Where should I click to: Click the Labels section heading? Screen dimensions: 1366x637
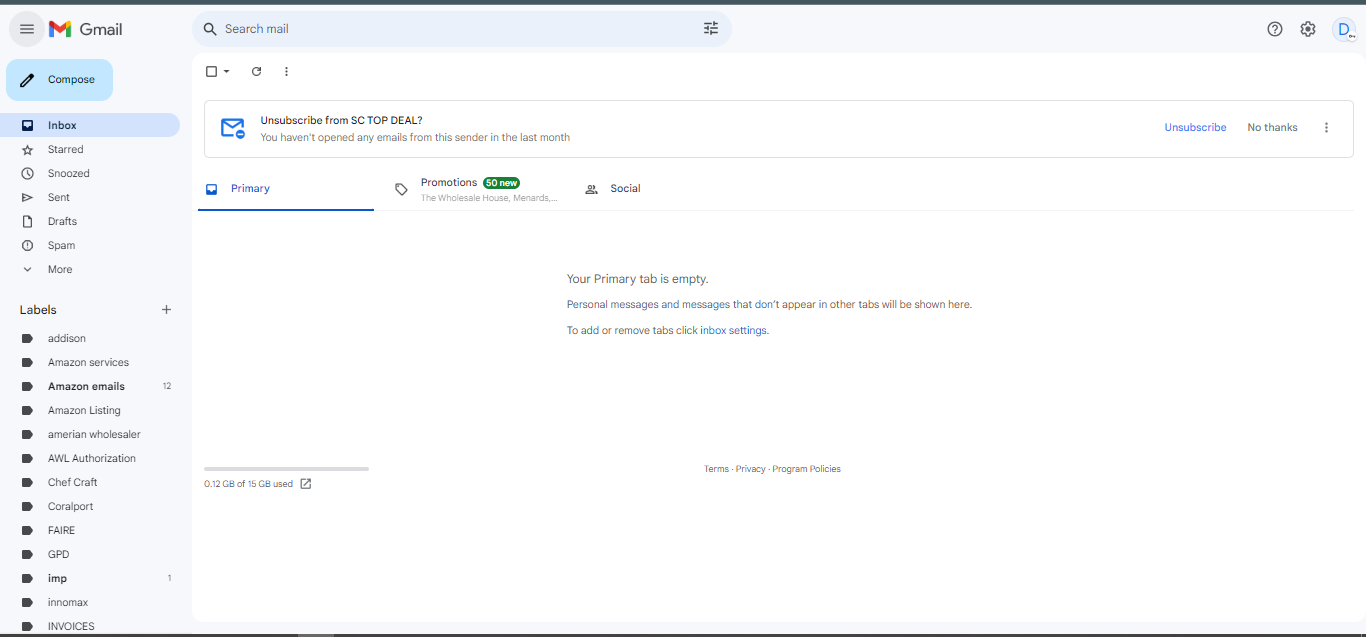pyautogui.click(x=38, y=310)
